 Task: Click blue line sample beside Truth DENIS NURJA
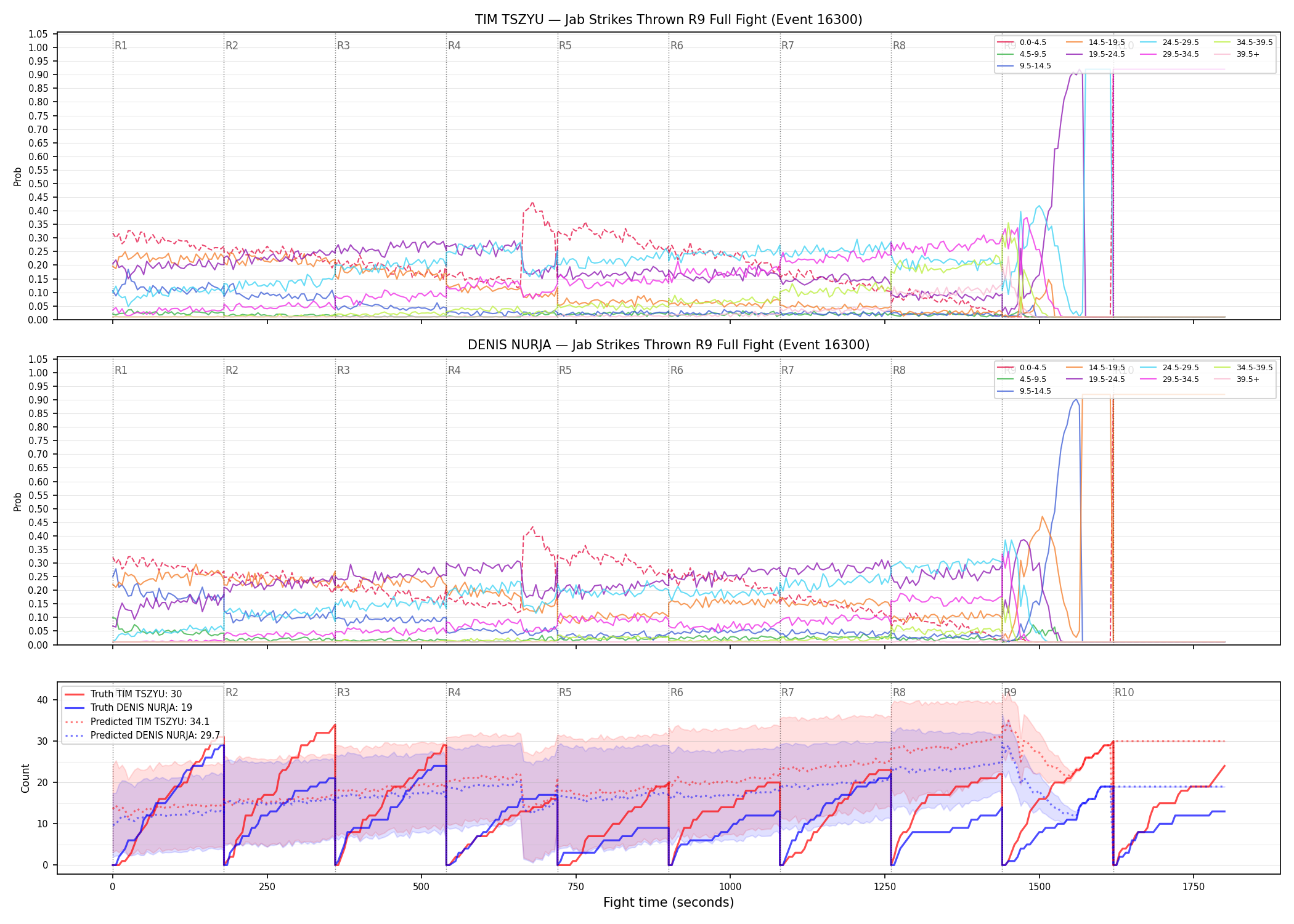click(75, 708)
